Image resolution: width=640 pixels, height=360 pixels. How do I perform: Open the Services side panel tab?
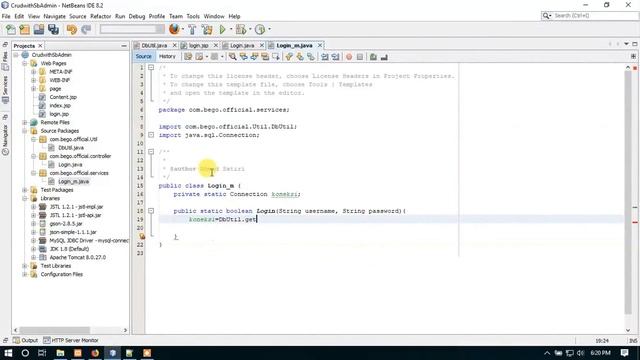(x=5, y=89)
